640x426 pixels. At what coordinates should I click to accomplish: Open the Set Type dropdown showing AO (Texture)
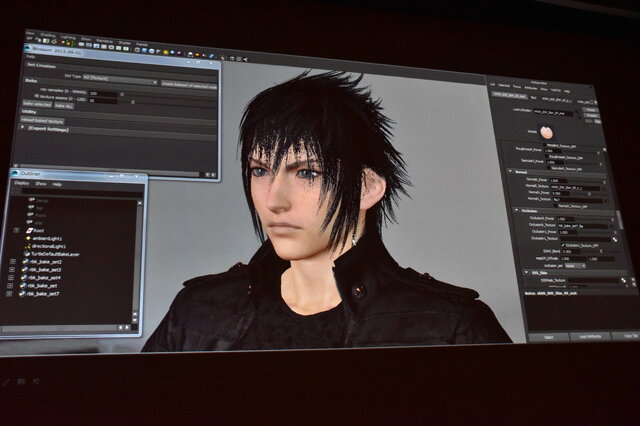(120, 80)
